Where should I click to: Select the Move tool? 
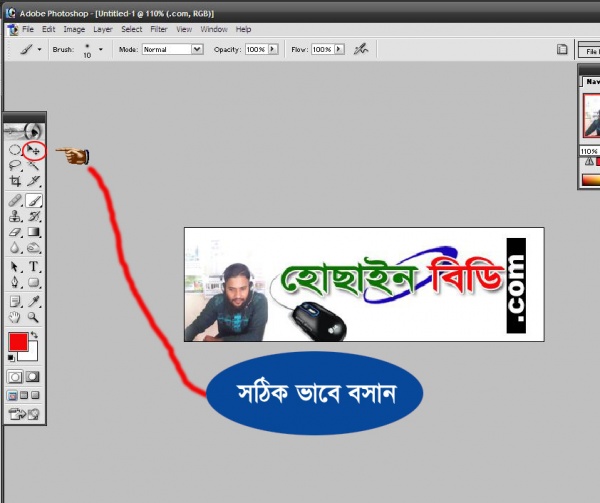pyautogui.click(x=34, y=151)
